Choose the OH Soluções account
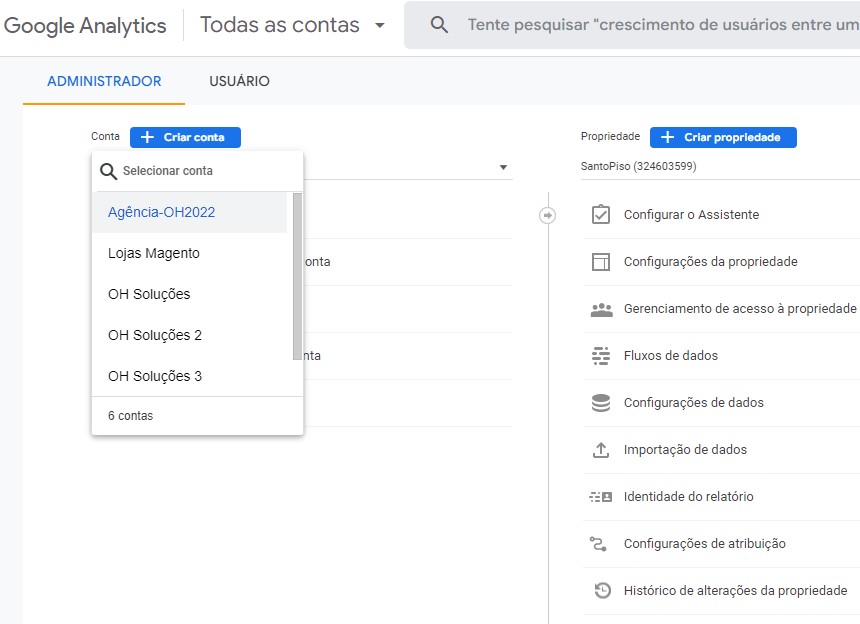The width and height of the screenshot is (860, 624). (190, 294)
